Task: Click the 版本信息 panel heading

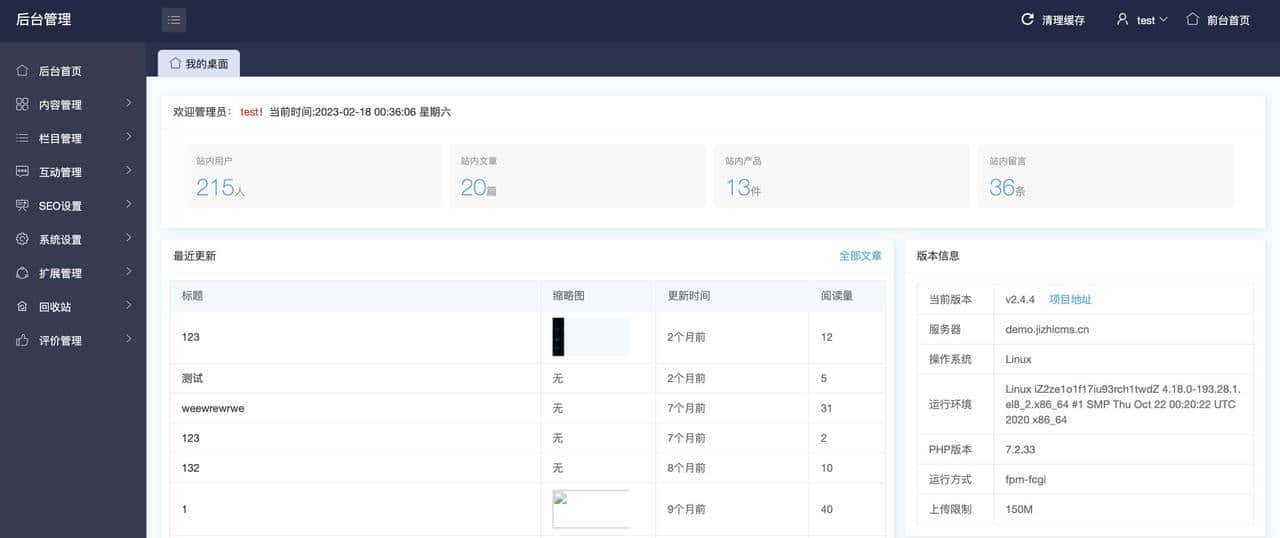Action: [x=938, y=256]
